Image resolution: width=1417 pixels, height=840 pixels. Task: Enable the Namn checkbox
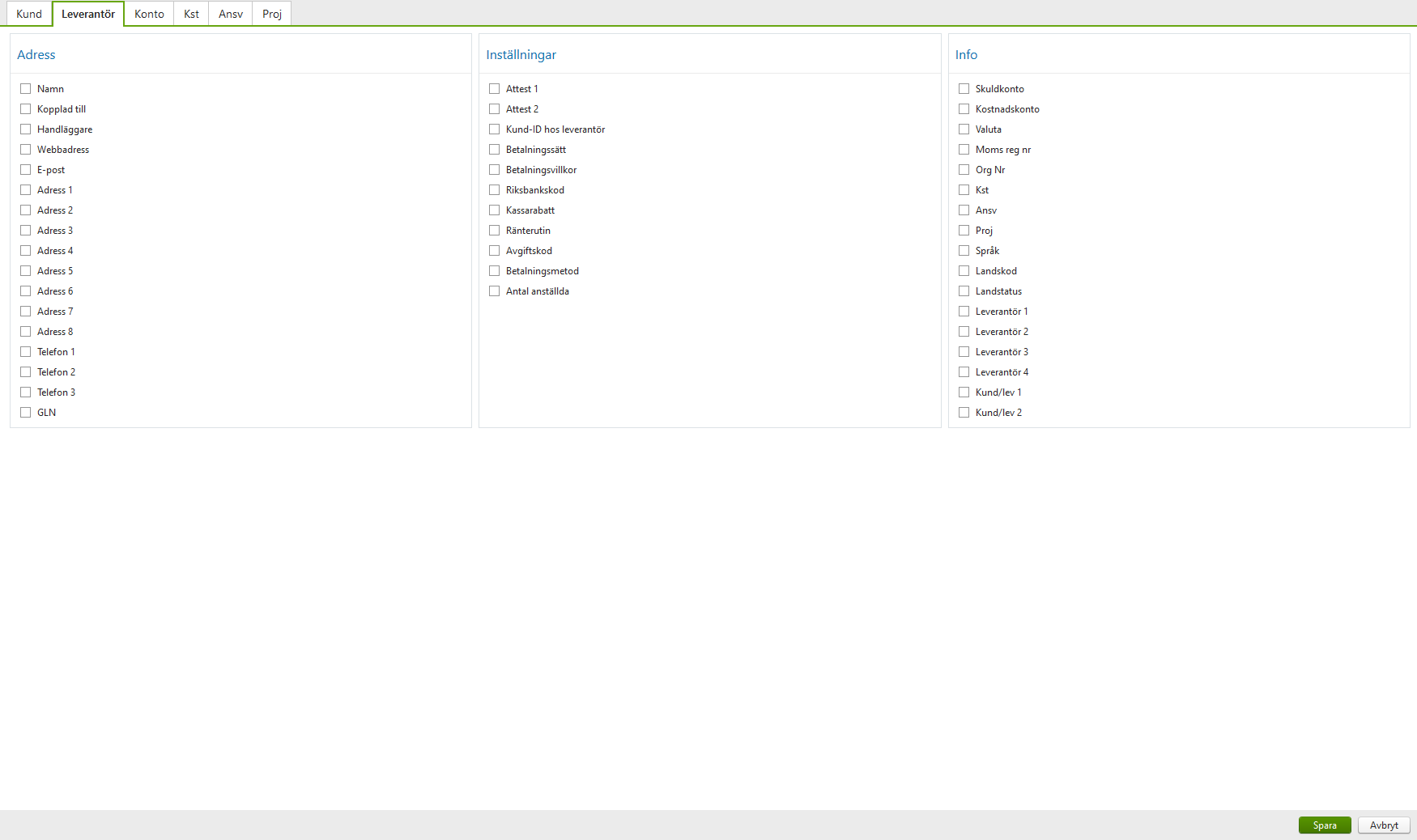point(25,88)
